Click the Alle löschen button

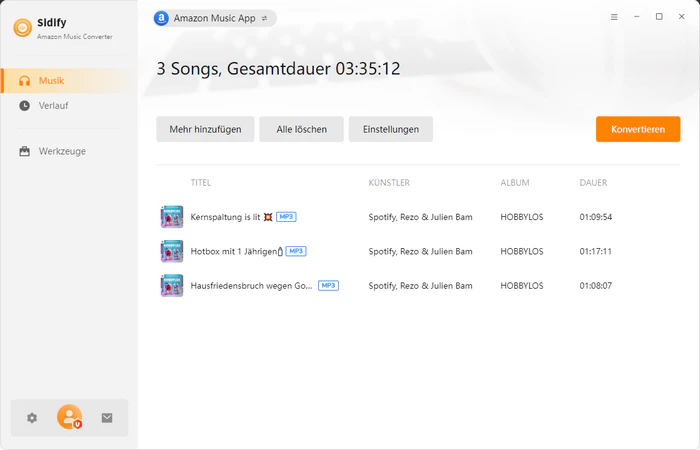pos(301,129)
